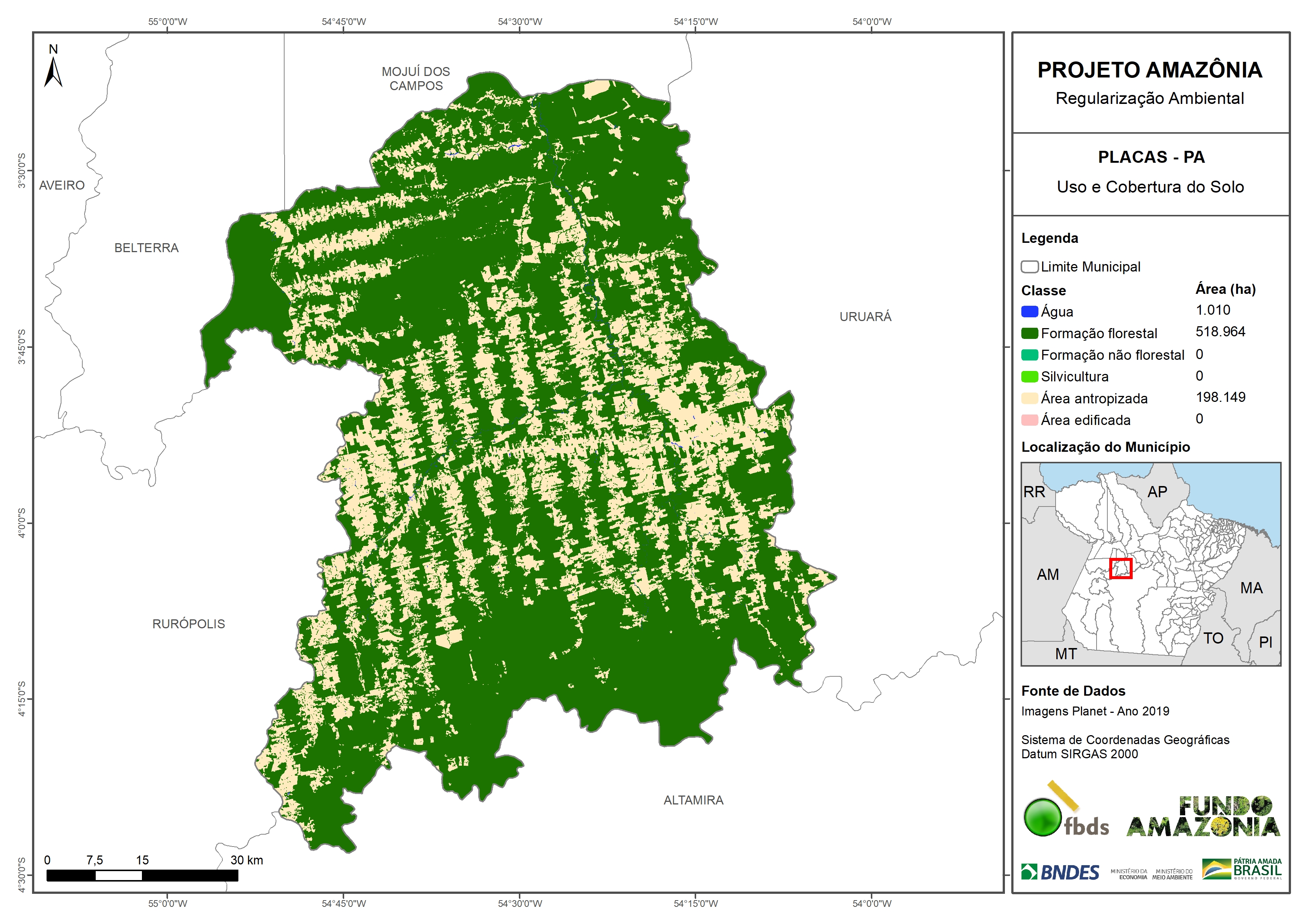
Task: Click the Fundo Amazônia logo
Action: [x=1203, y=816]
